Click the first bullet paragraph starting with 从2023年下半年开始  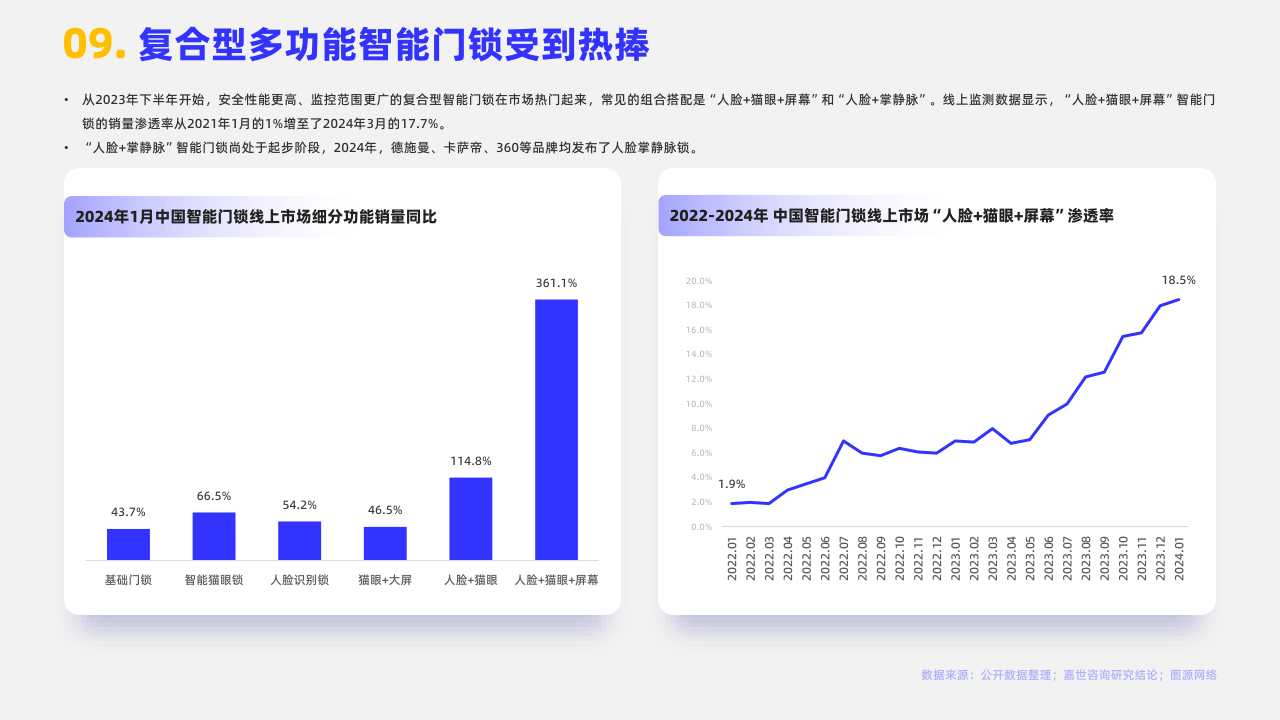pyautogui.click(x=640, y=108)
